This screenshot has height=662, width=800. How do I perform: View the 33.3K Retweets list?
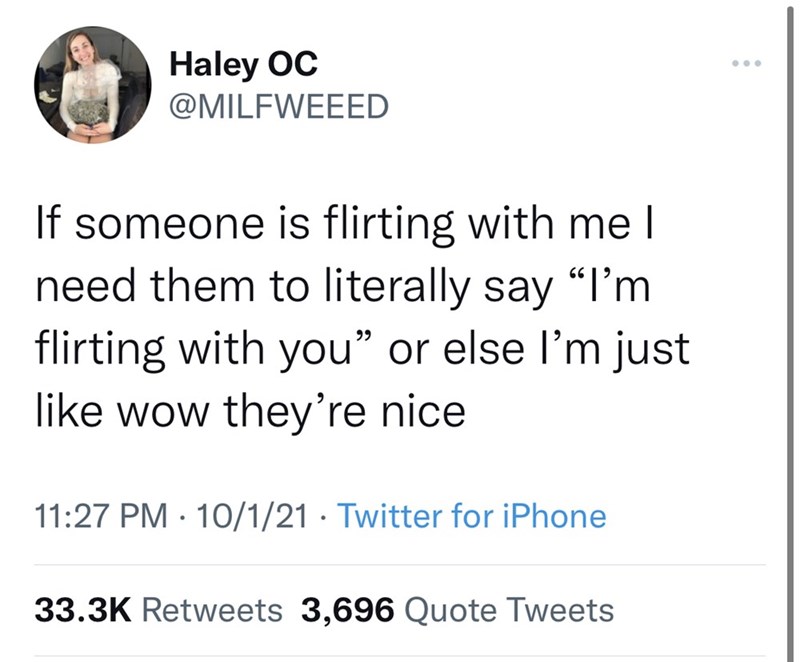[158, 609]
